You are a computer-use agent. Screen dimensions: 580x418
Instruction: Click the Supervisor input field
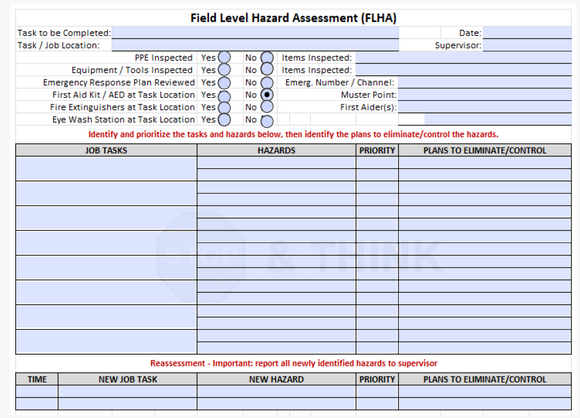(527, 45)
